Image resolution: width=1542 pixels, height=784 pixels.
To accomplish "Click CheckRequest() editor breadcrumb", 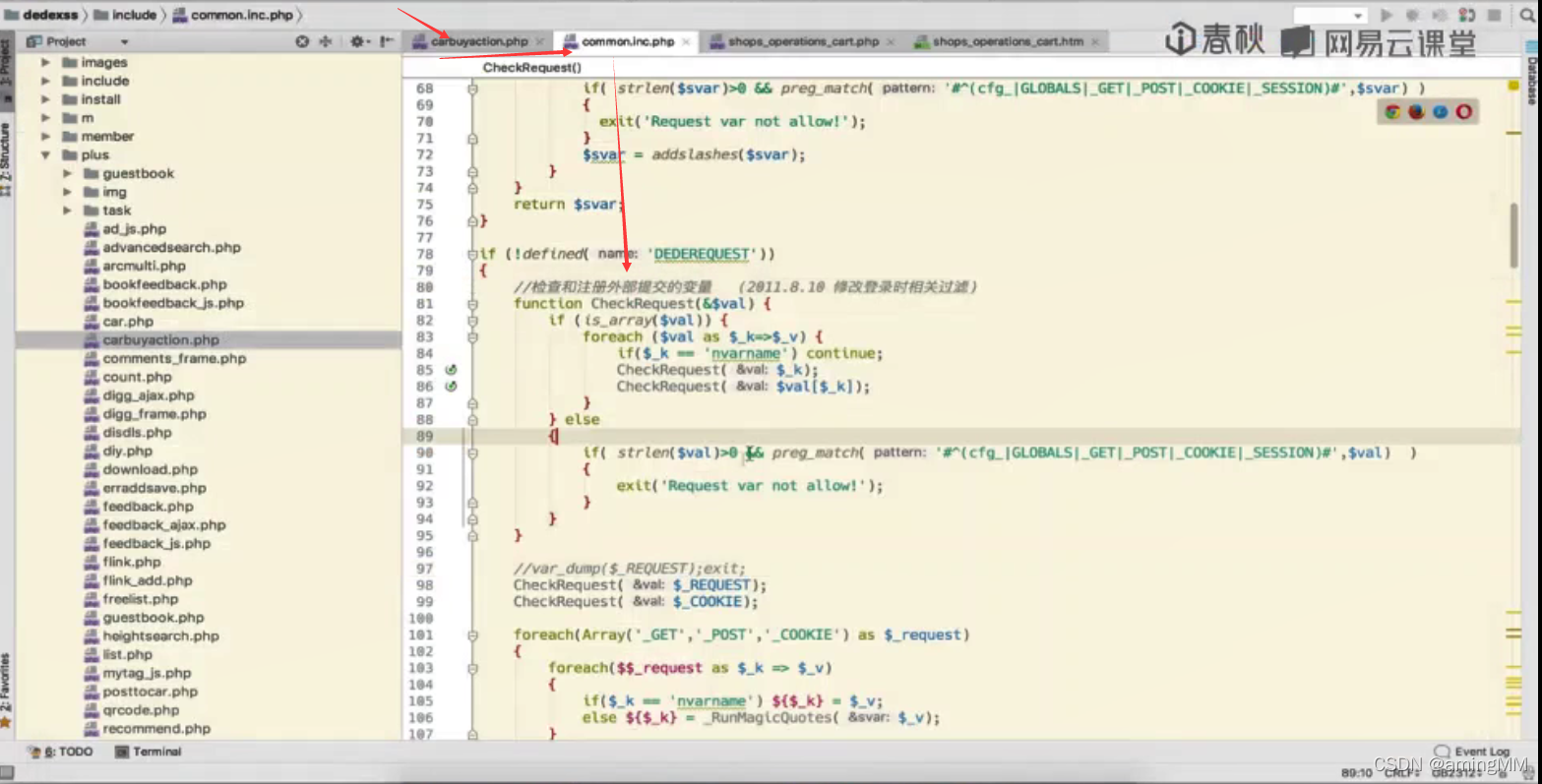I will 532,68.
